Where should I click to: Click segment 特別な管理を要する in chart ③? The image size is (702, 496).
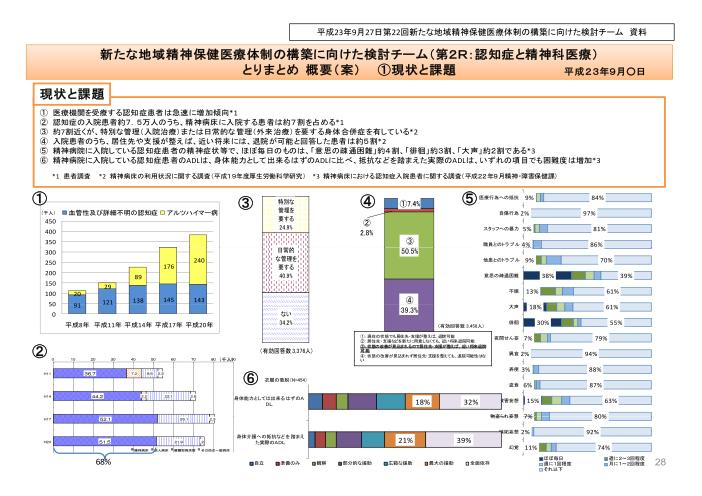tap(286, 214)
